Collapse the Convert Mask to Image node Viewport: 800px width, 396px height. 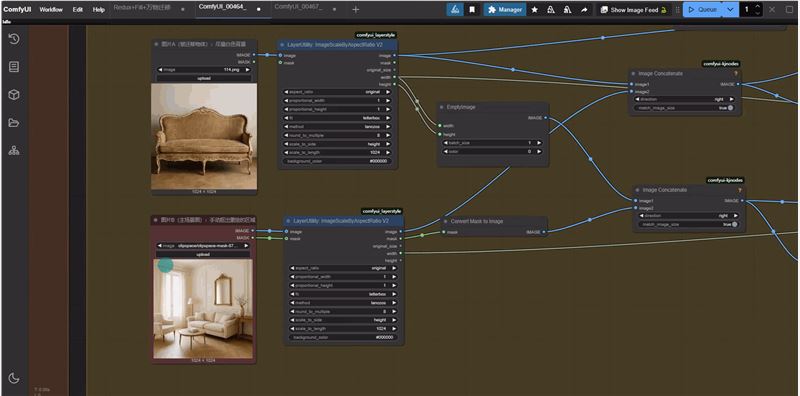coord(446,221)
